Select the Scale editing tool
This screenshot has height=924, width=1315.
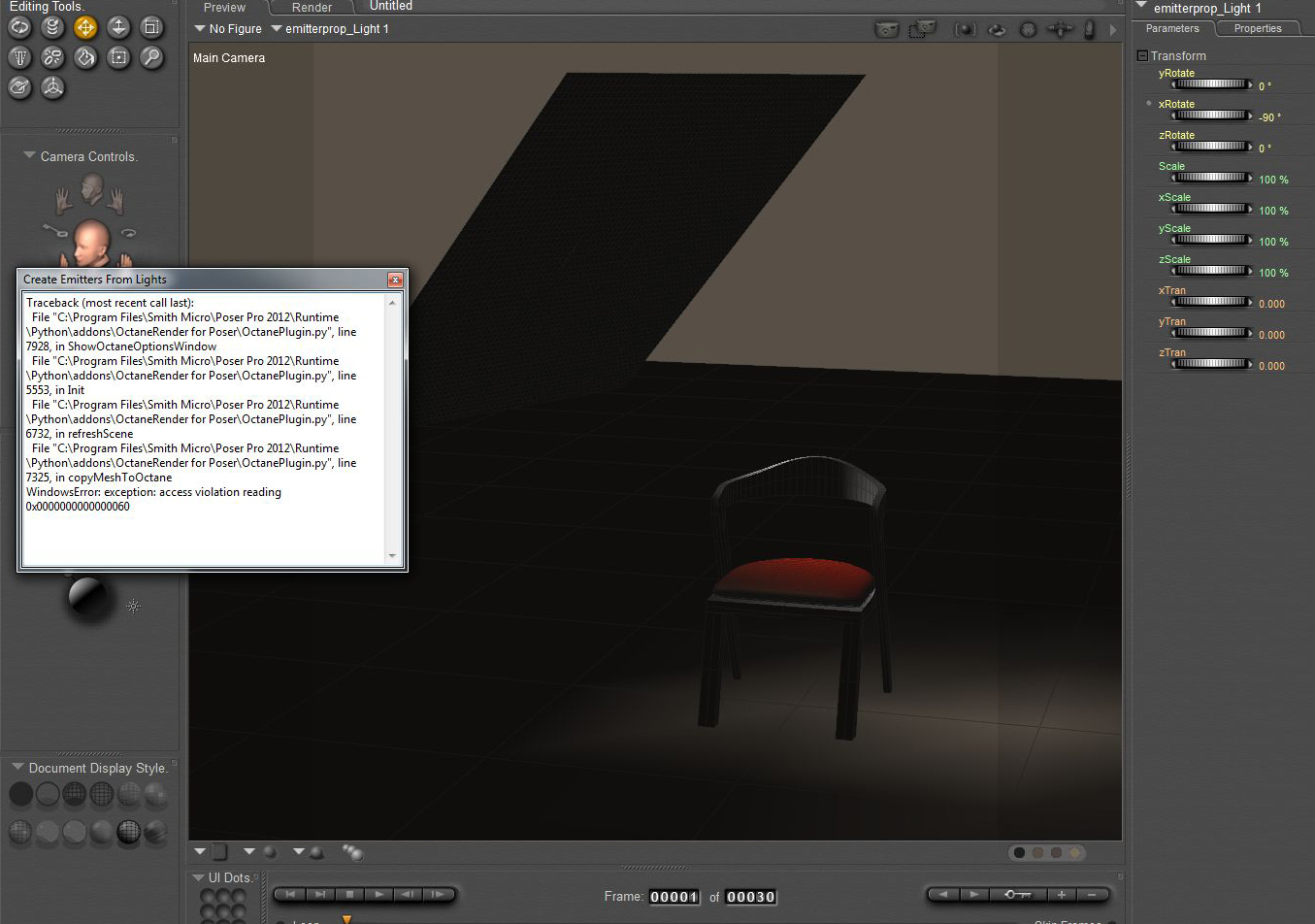pyautogui.click(x=151, y=27)
